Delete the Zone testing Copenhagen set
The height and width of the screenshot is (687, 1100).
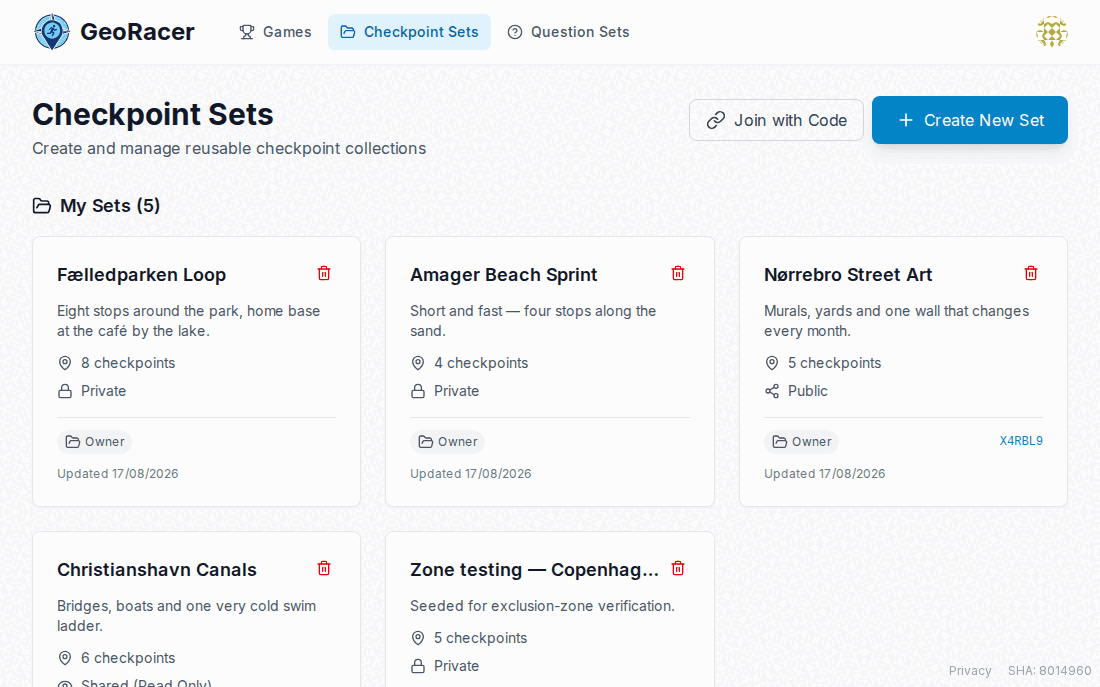pos(678,568)
